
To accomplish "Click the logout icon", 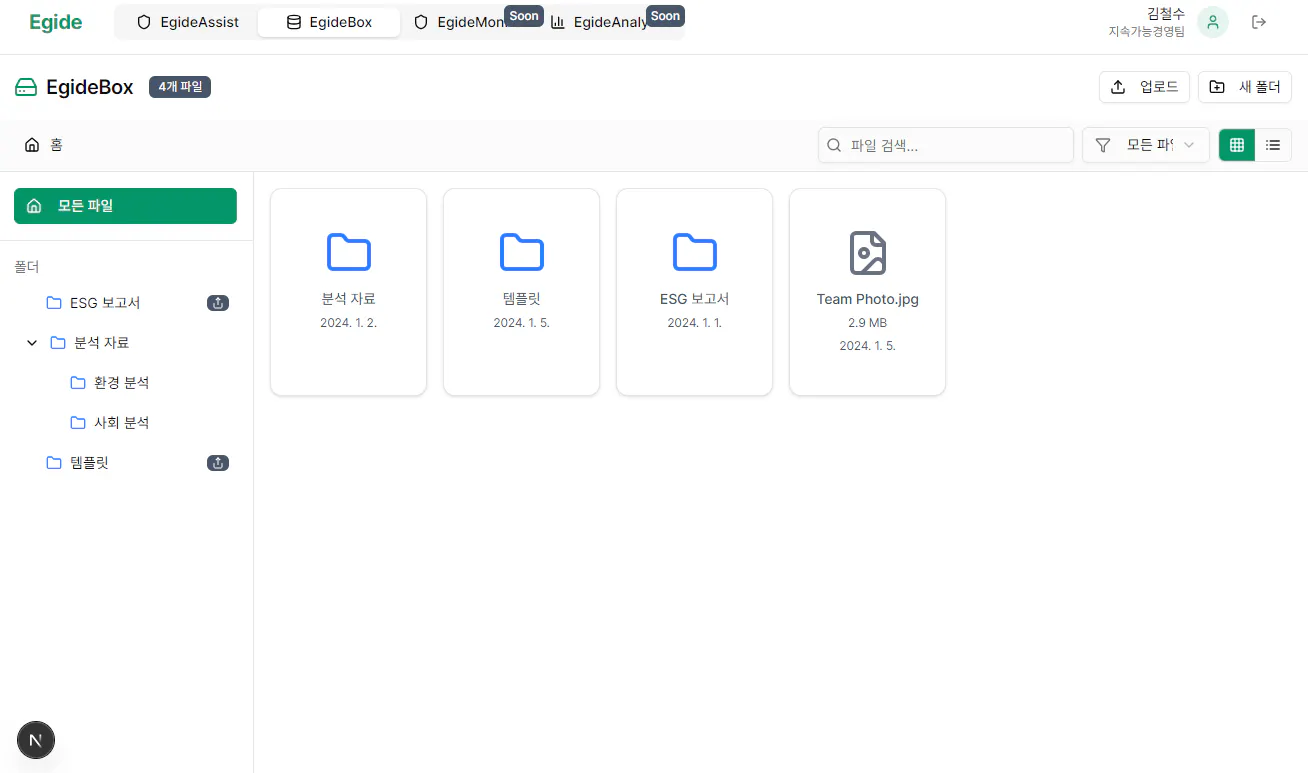I will click(x=1259, y=22).
